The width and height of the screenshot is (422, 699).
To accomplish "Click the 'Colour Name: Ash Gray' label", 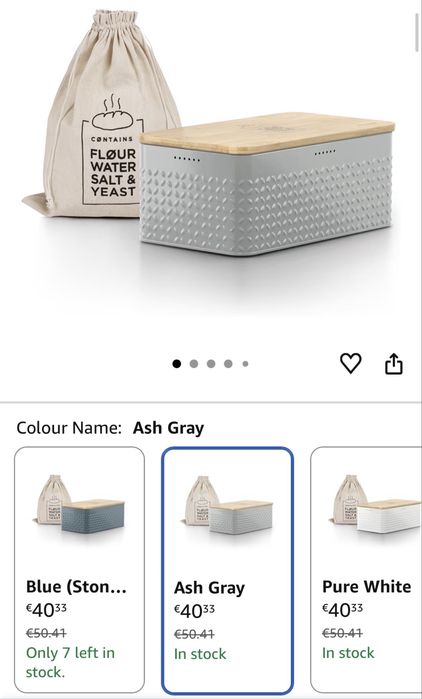I will (110, 428).
